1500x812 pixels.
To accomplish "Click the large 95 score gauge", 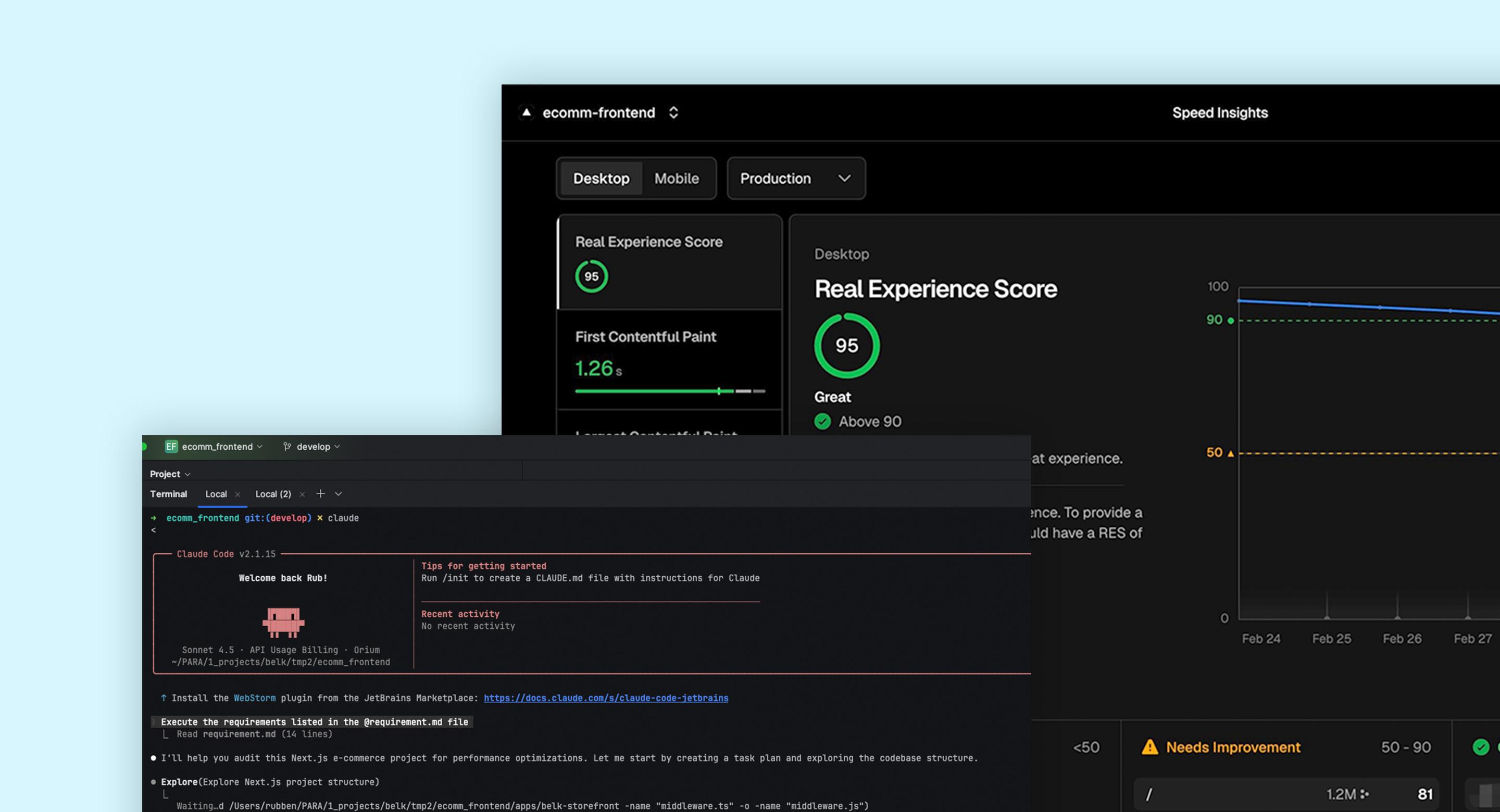I will [847, 346].
